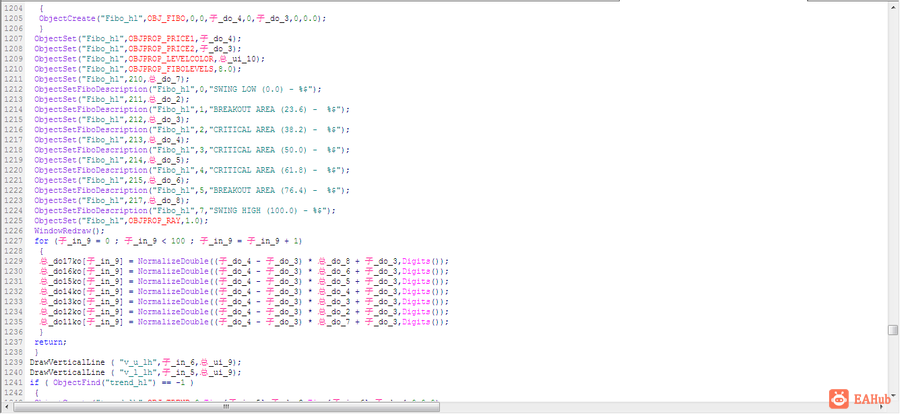The width and height of the screenshot is (900, 414).
Task: Click OBJPROP_FIBOLEVELS on line 1210
Action: (172, 69)
